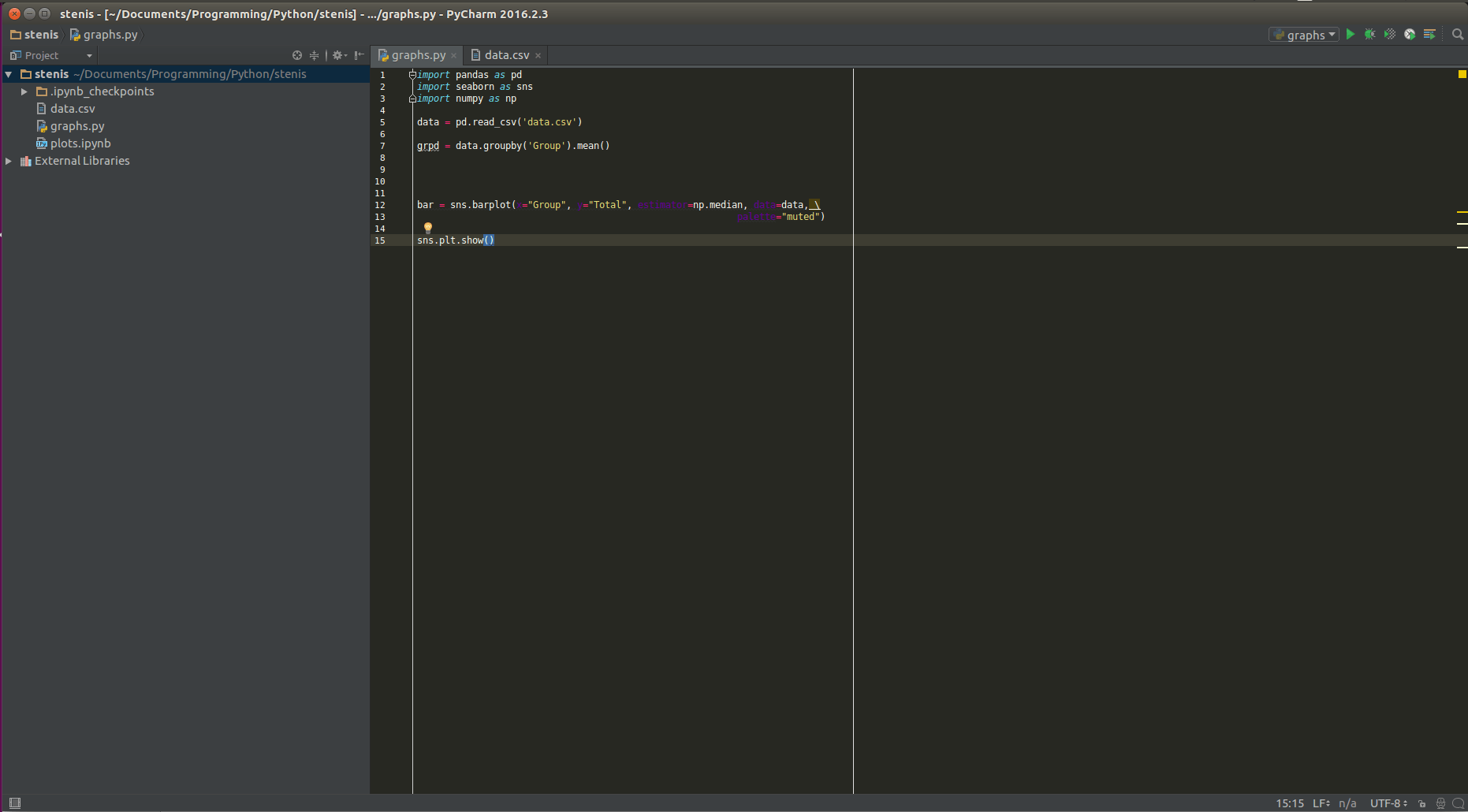Change LF line separator

[x=1321, y=803]
